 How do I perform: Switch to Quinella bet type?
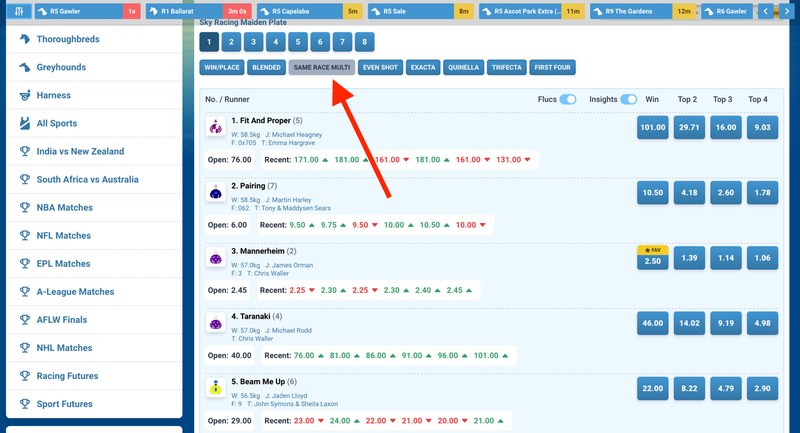click(463, 67)
